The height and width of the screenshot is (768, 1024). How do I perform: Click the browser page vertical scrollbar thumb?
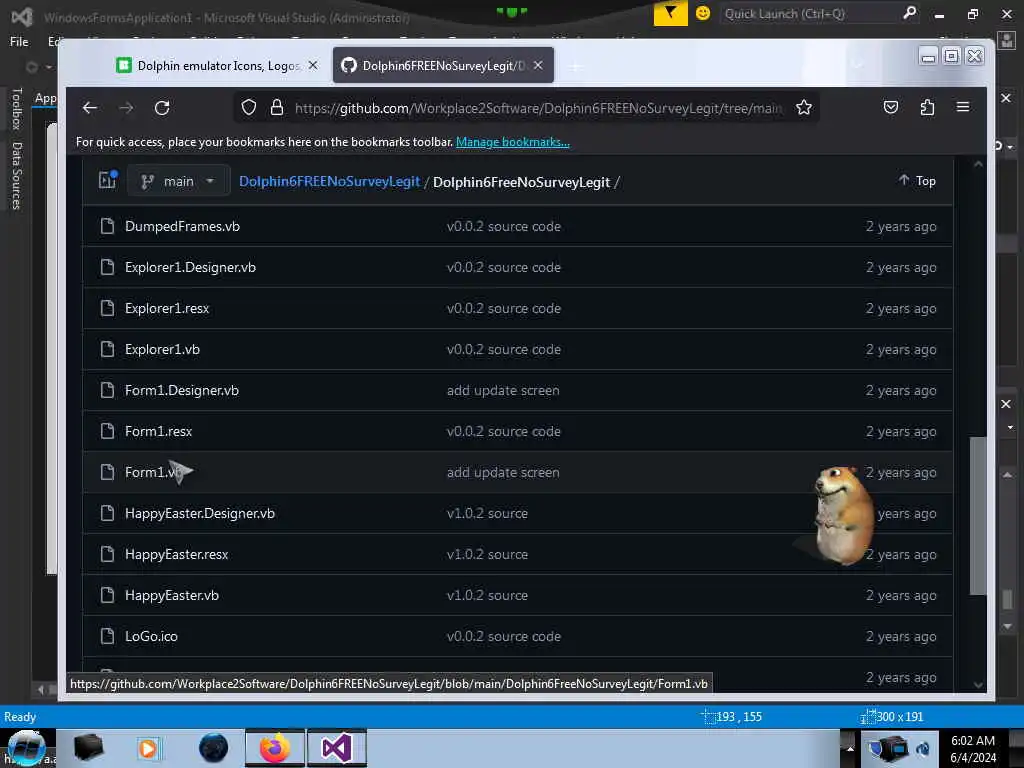pyautogui.click(x=978, y=515)
